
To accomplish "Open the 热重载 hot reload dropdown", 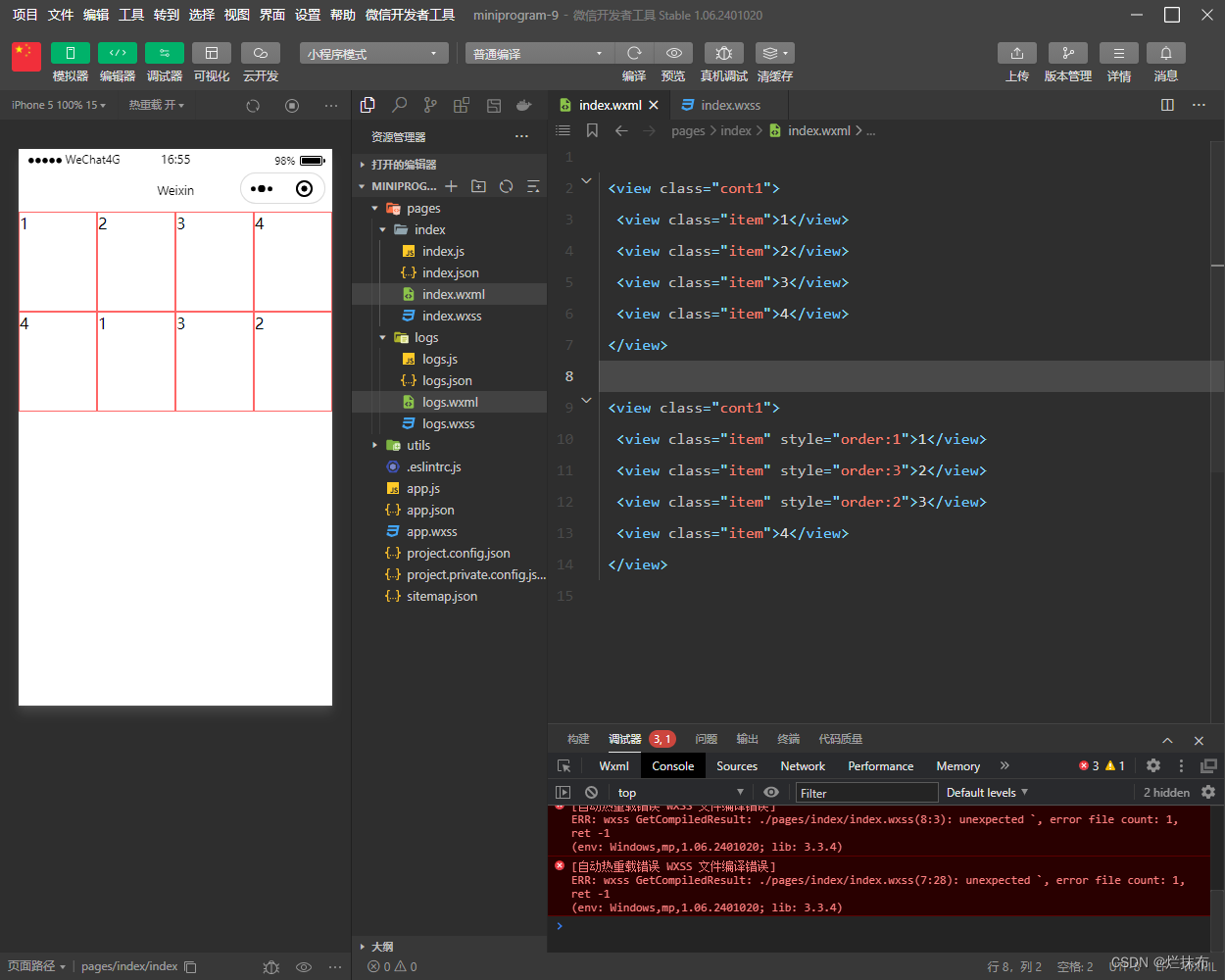I will 156,105.
